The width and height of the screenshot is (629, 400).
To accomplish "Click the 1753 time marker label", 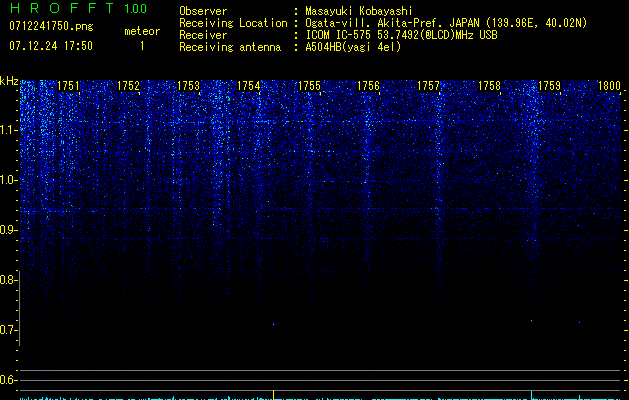I will click(189, 86).
